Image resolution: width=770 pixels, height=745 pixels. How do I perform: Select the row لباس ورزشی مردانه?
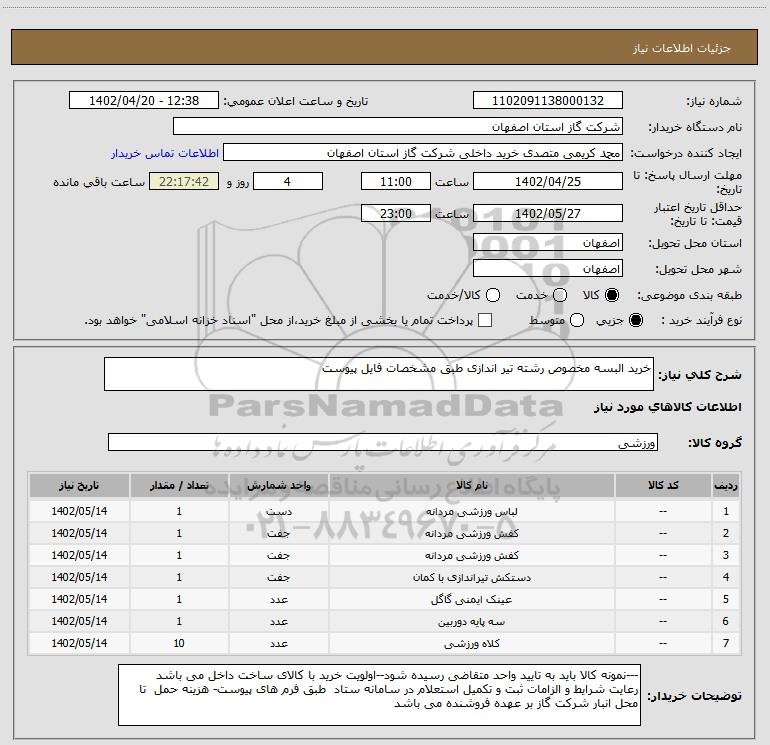[384, 511]
